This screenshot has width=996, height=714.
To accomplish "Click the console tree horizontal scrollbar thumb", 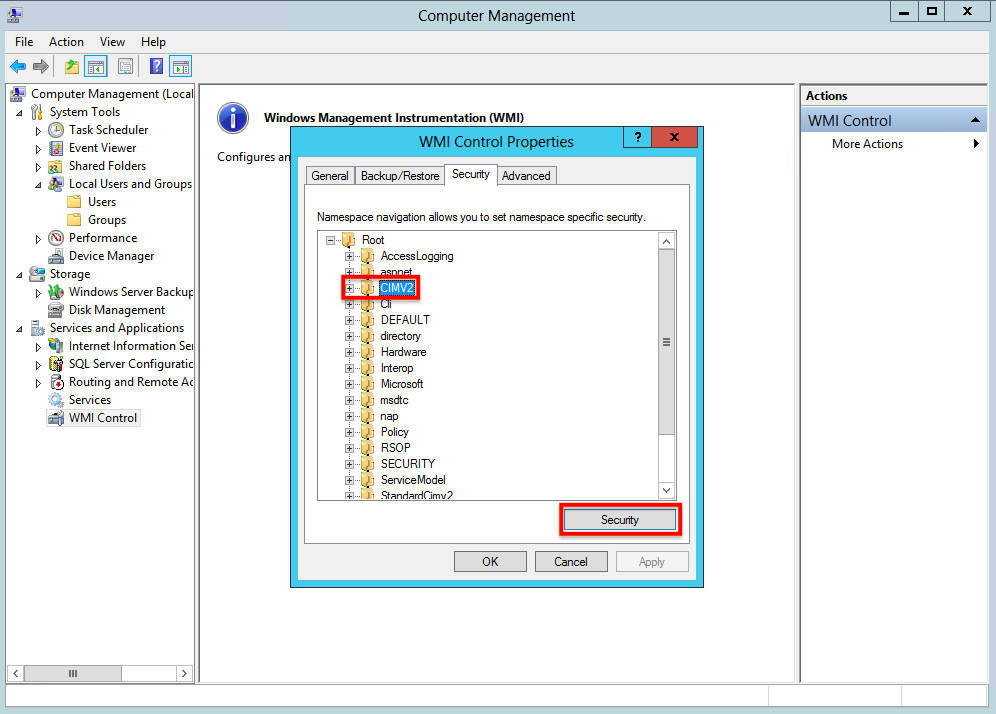I will point(73,673).
